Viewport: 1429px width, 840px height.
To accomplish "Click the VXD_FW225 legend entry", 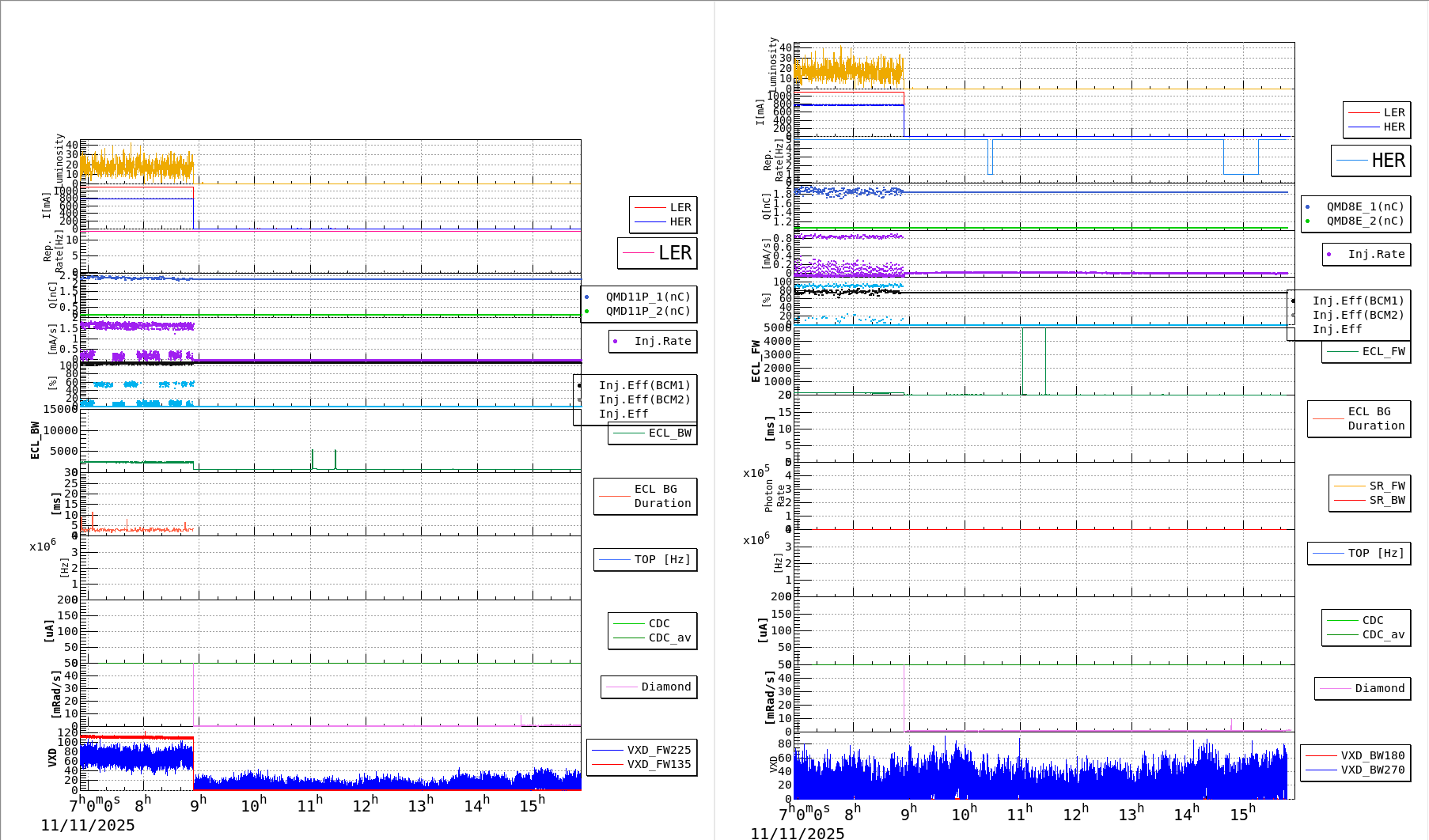I will (x=658, y=750).
